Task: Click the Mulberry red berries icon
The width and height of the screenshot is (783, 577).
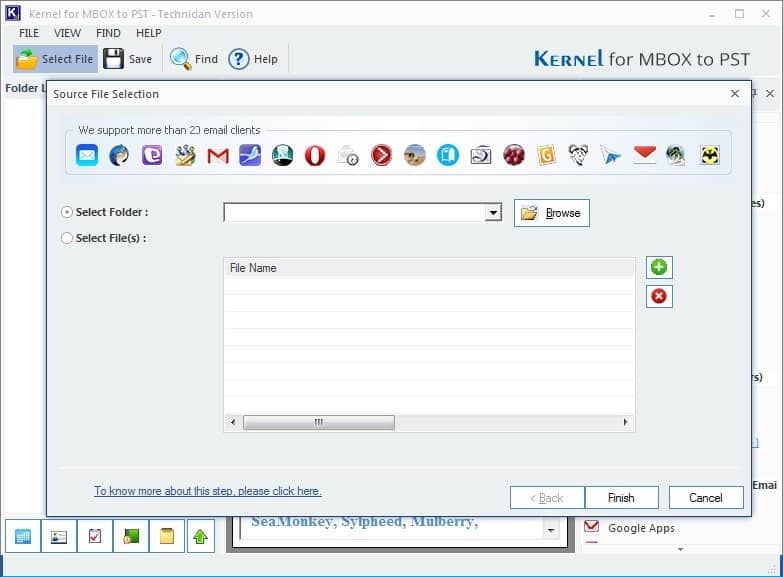Action: pyautogui.click(x=514, y=155)
